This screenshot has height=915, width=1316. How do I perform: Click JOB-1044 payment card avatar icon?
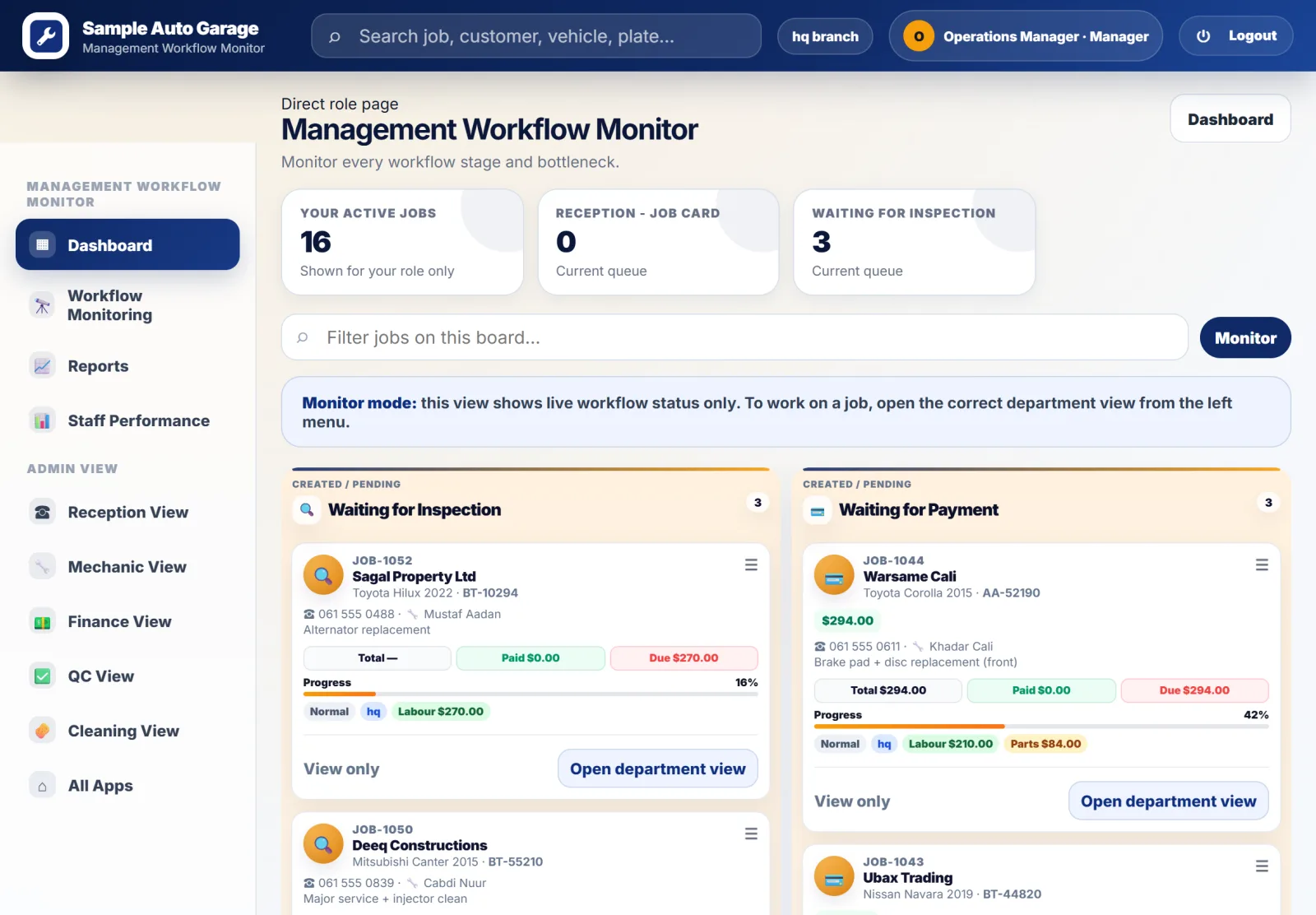point(834,575)
